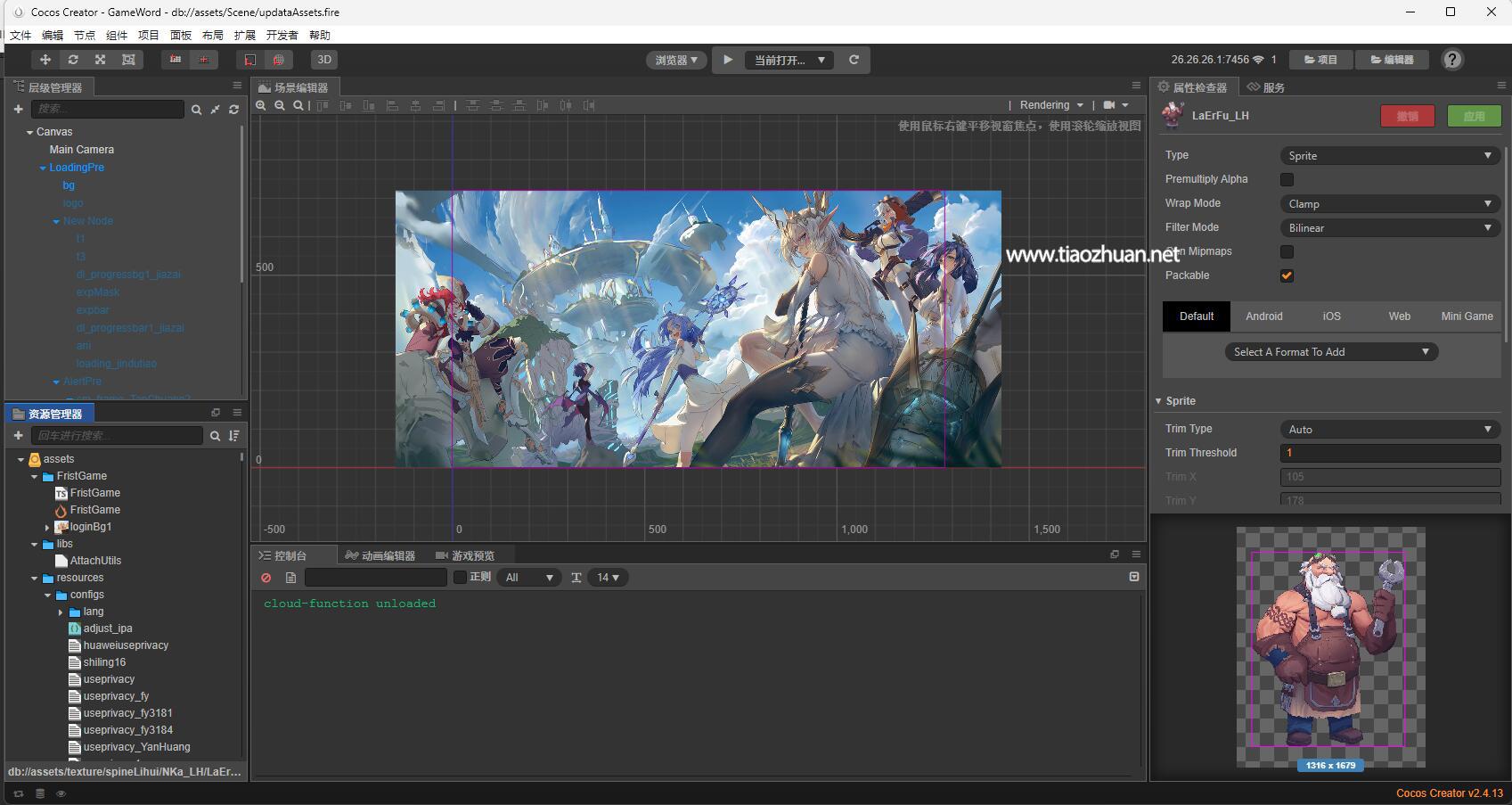Open the Filter Mode Bilinear dropdown
Image resolution: width=1512 pixels, height=805 pixels.
[x=1390, y=228]
